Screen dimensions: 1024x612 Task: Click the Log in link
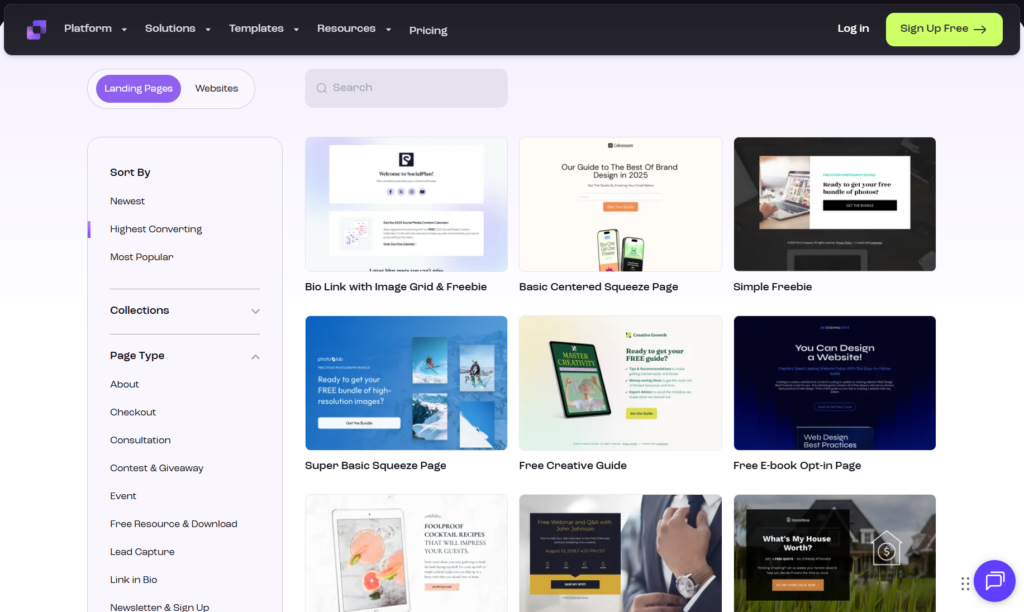pos(853,29)
